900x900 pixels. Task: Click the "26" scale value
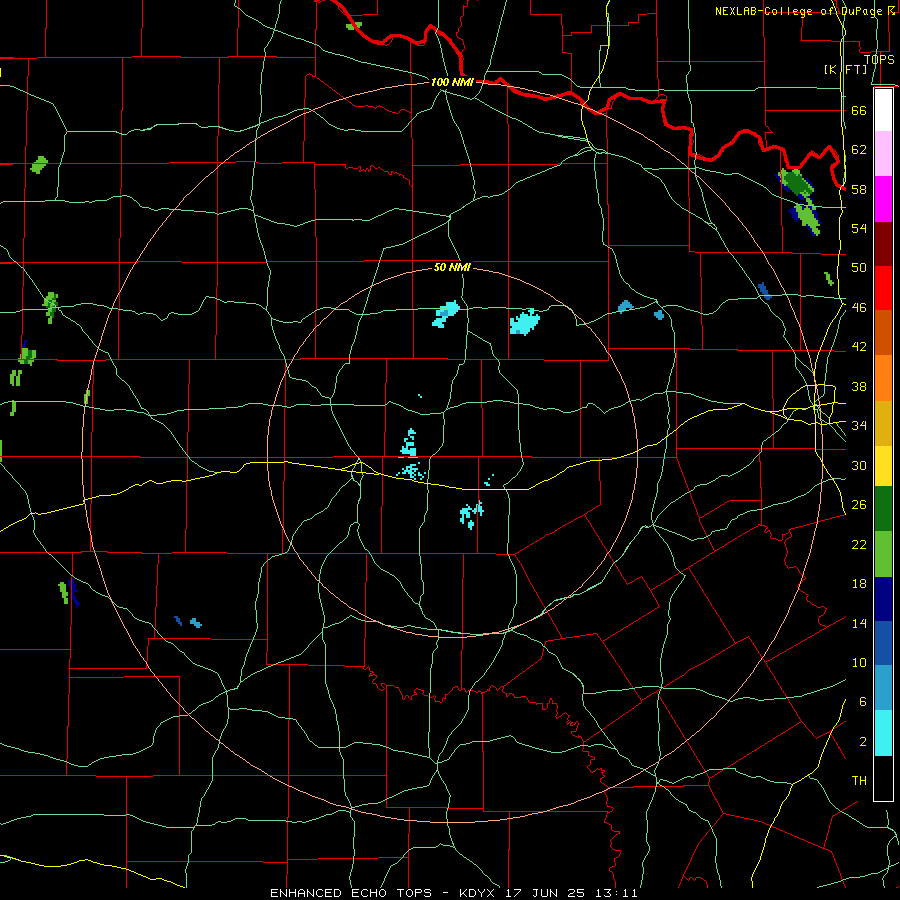(x=859, y=505)
